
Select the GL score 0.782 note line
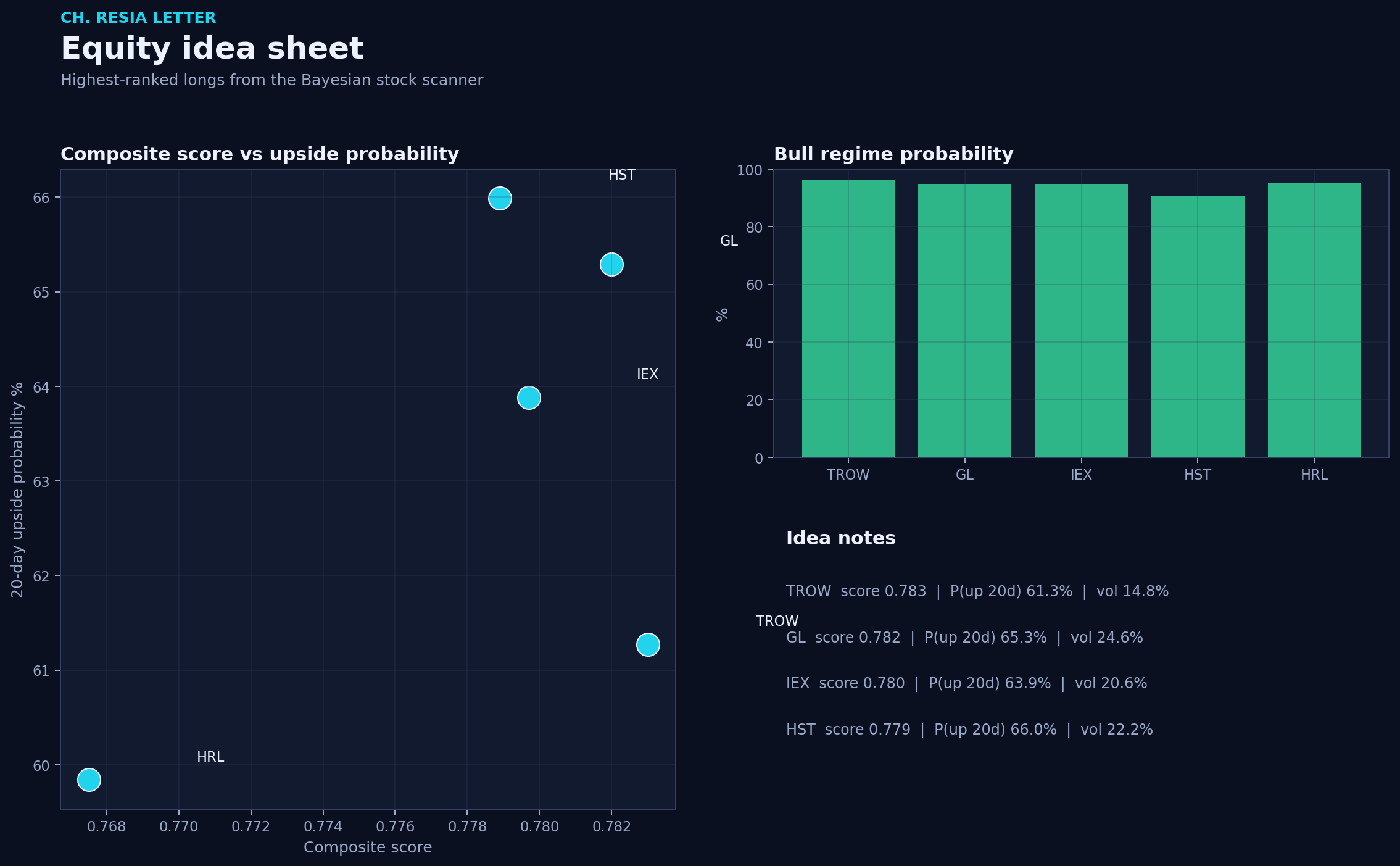(x=964, y=638)
